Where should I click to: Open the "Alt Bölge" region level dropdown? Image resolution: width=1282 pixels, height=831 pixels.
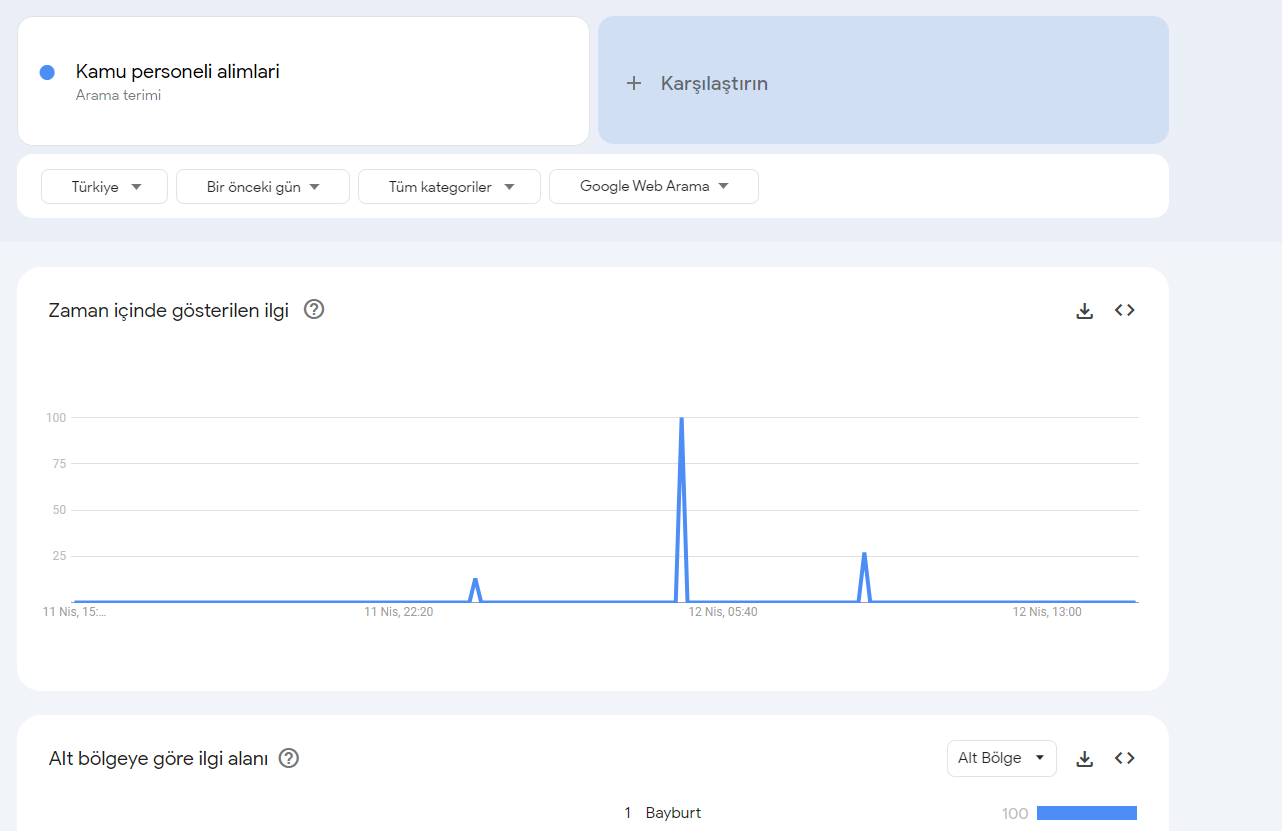1002,758
